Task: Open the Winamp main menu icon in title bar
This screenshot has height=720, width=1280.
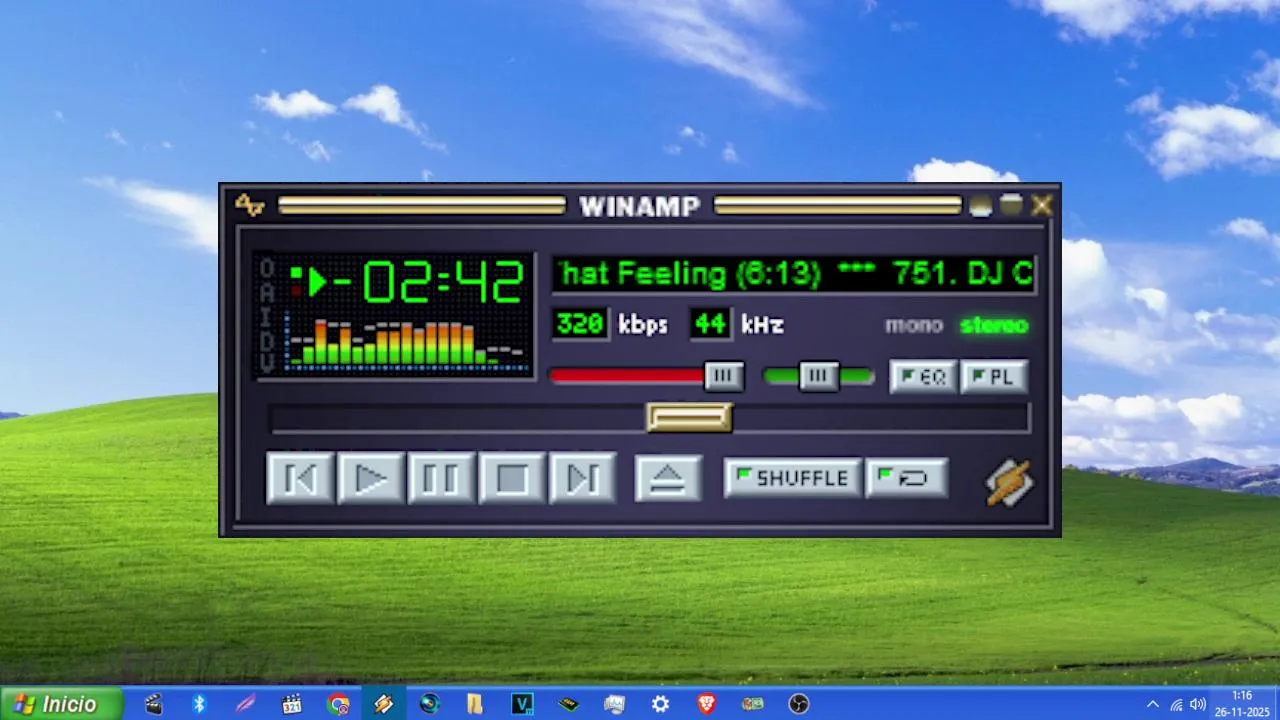Action: click(249, 205)
